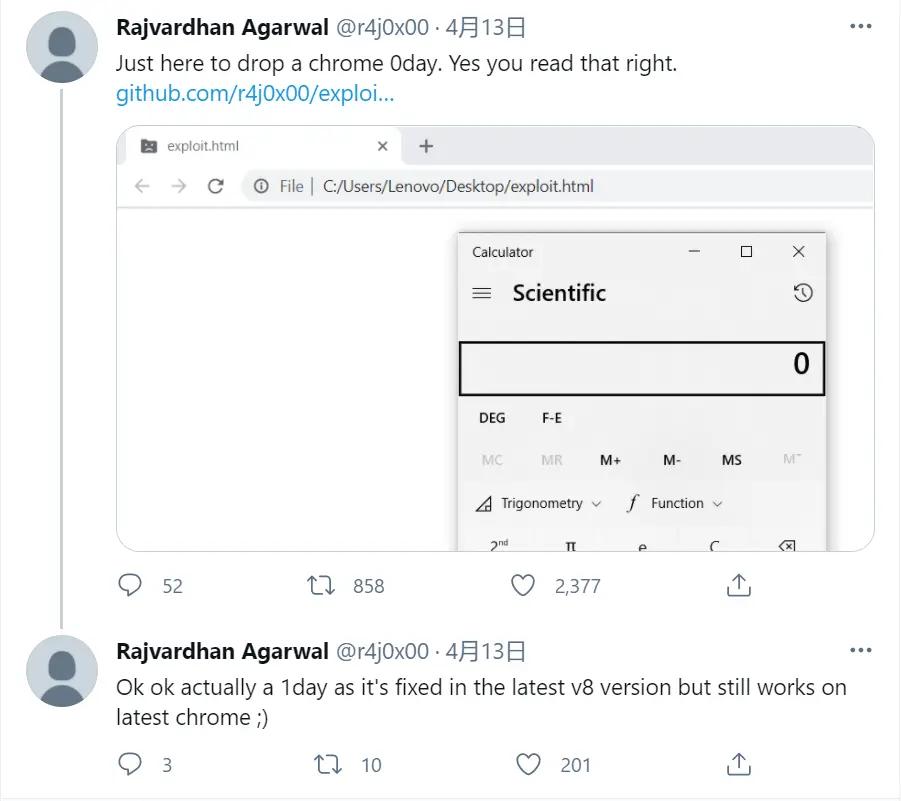The height and width of the screenshot is (801, 901).
Task: Click the @r4j0x00 handle on second tweet
Action: tap(381, 652)
